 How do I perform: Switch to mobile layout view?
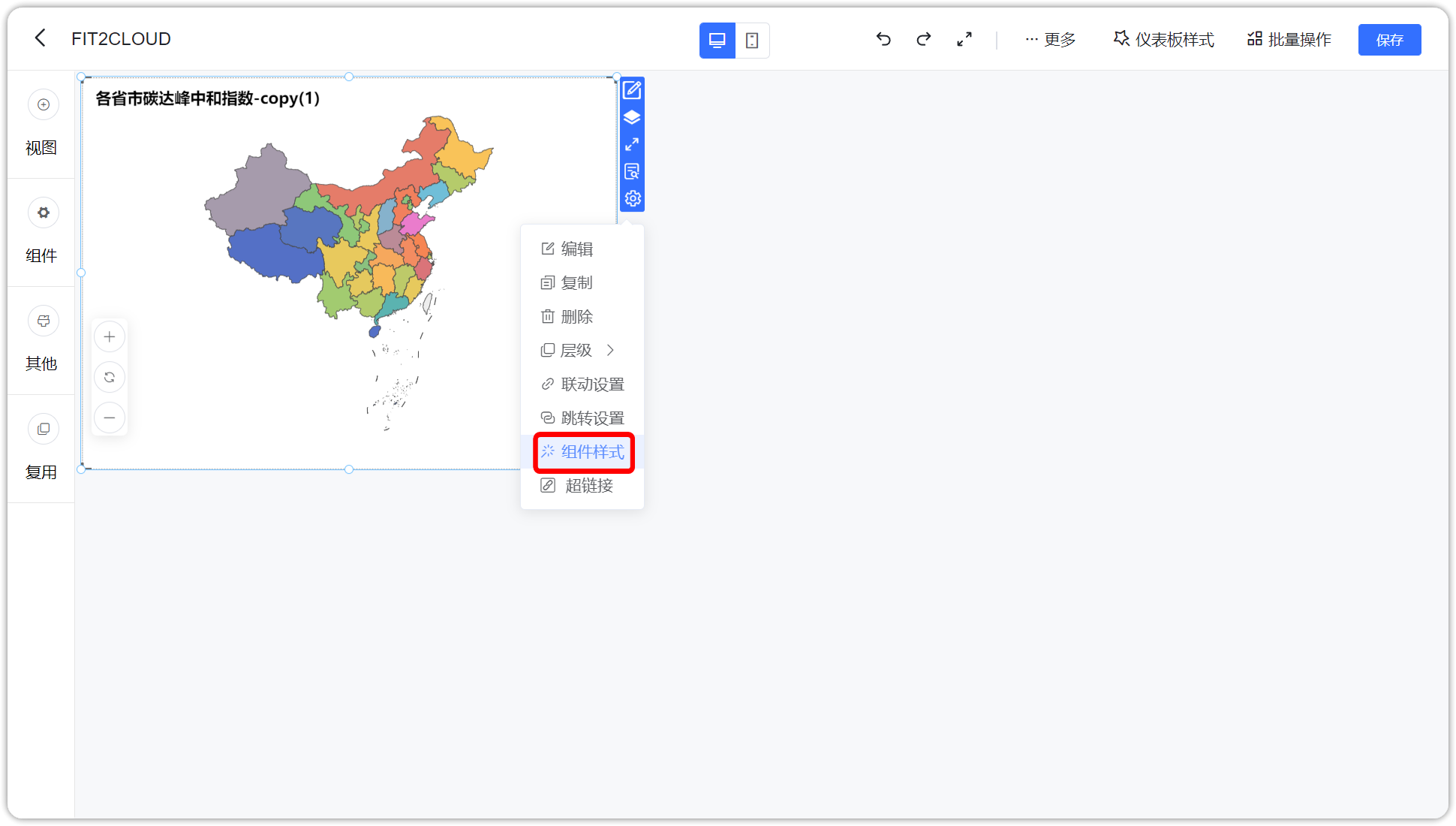tap(751, 41)
